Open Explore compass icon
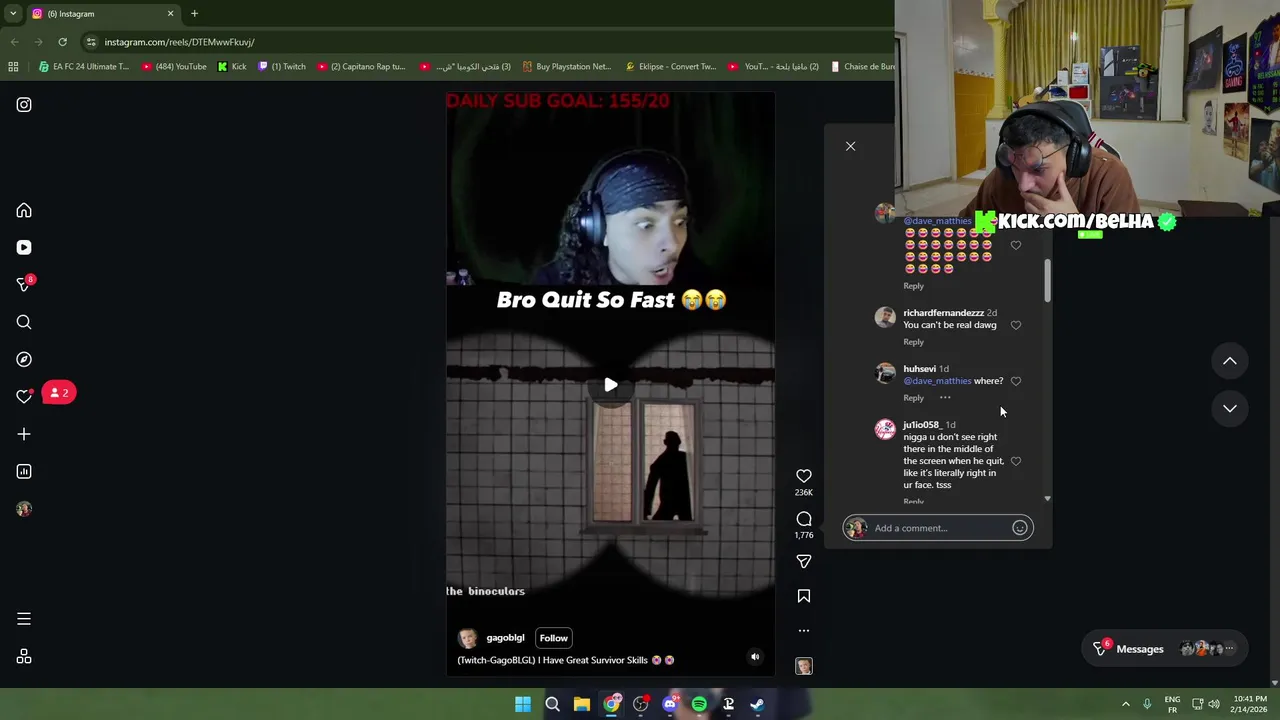 (x=24, y=359)
